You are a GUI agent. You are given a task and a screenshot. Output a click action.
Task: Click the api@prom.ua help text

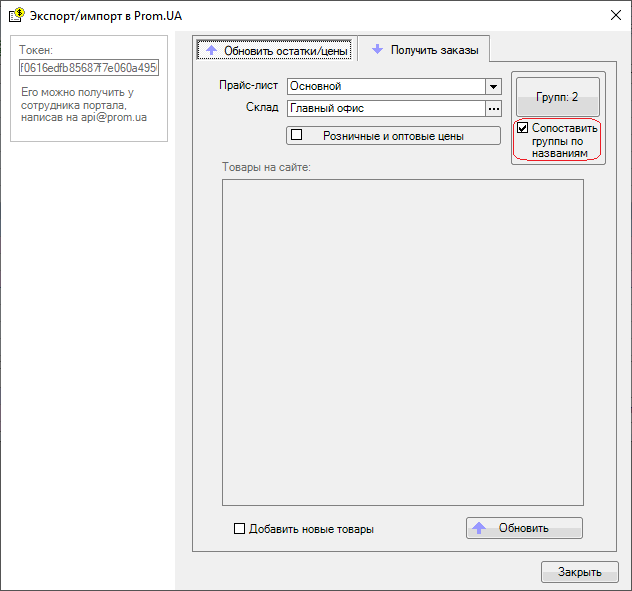point(114,118)
